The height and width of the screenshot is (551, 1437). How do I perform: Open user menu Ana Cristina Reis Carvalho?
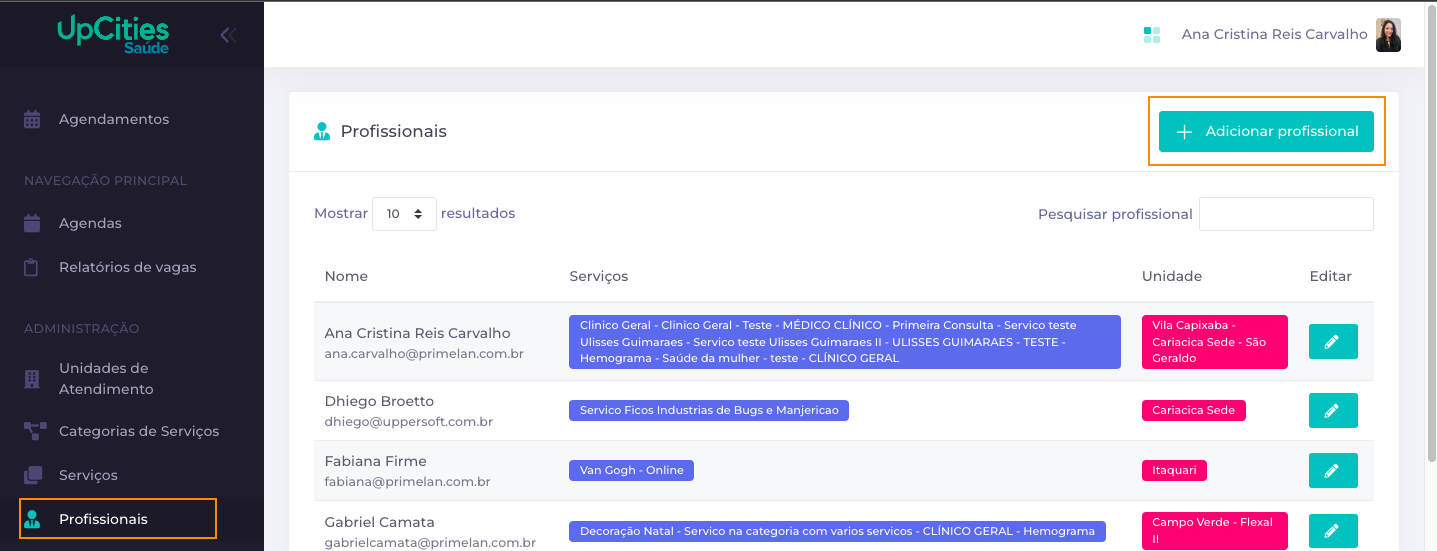pyautogui.click(x=1274, y=34)
